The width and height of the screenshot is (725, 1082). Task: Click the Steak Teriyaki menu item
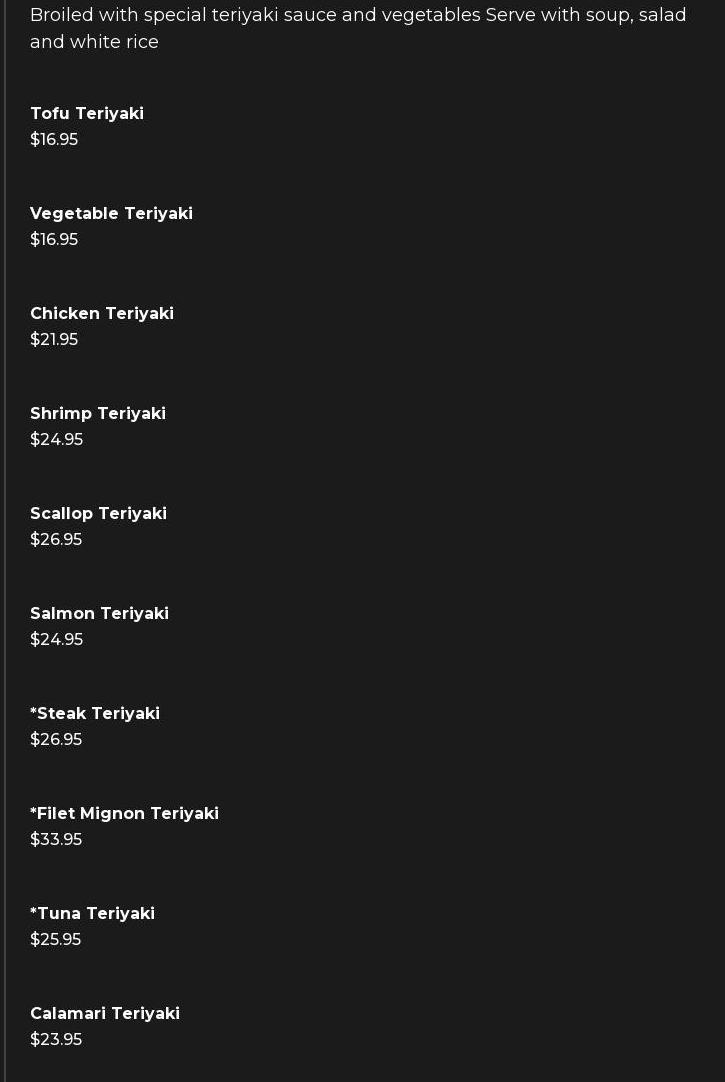coord(95,714)
